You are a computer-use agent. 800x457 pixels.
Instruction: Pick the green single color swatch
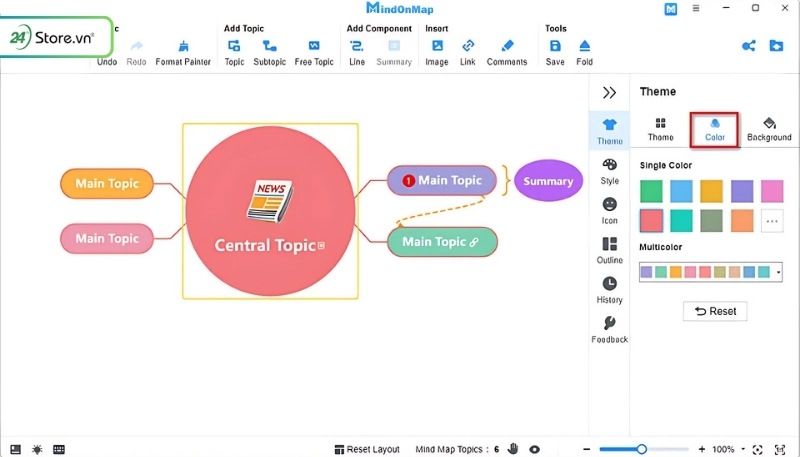pos(652,191)
